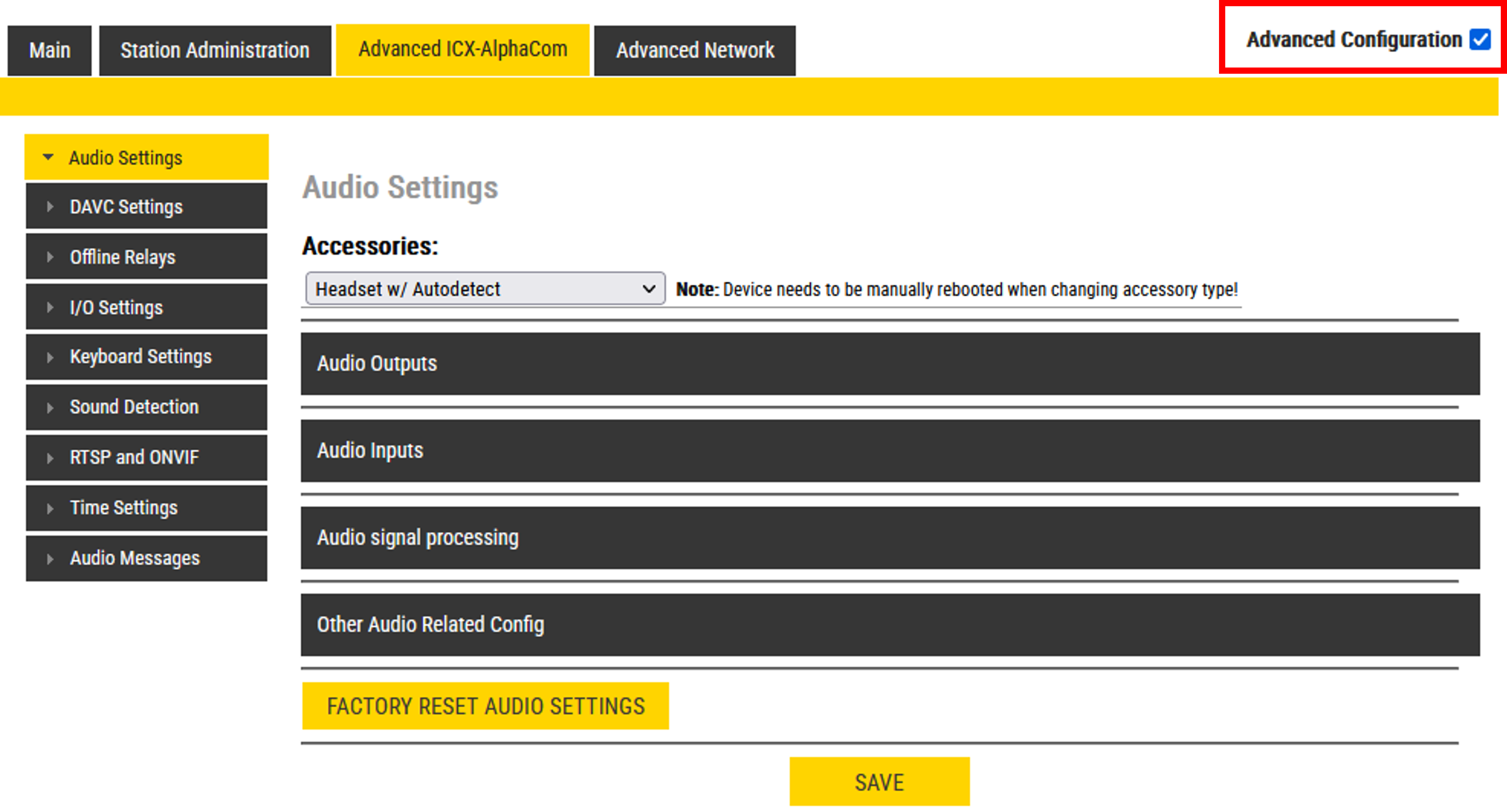Click the triangle icon next to Keyboard Settings
Screen dimensions: 1507x812
tap(50, 357)
